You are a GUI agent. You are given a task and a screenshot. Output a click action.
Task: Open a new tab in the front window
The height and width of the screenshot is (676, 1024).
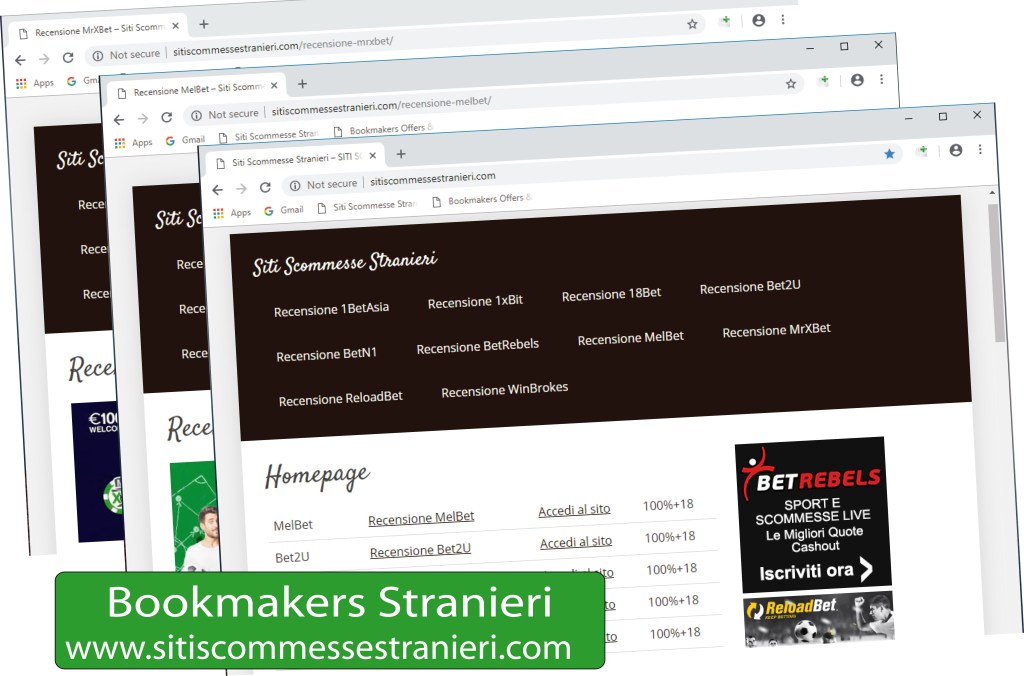[x=400, y=154]
